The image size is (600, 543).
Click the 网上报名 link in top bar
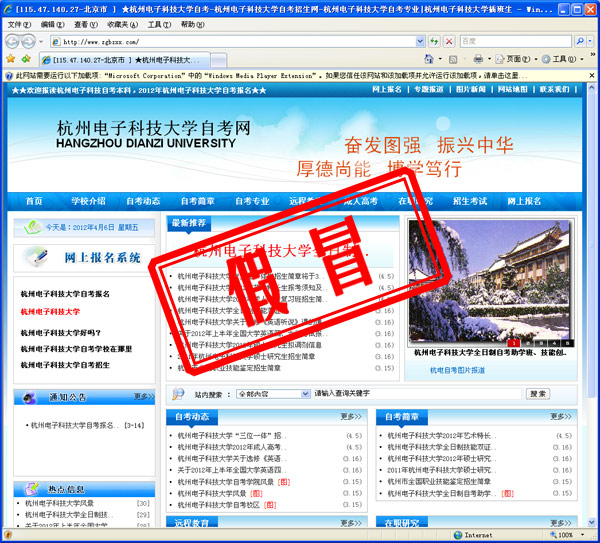click(x=387, y=90)
